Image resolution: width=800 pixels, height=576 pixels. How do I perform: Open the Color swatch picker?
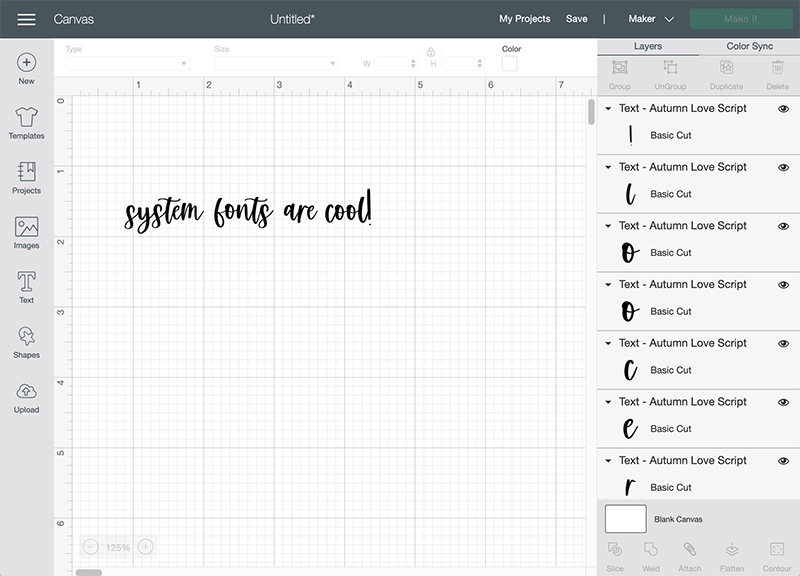coord(511,62)
